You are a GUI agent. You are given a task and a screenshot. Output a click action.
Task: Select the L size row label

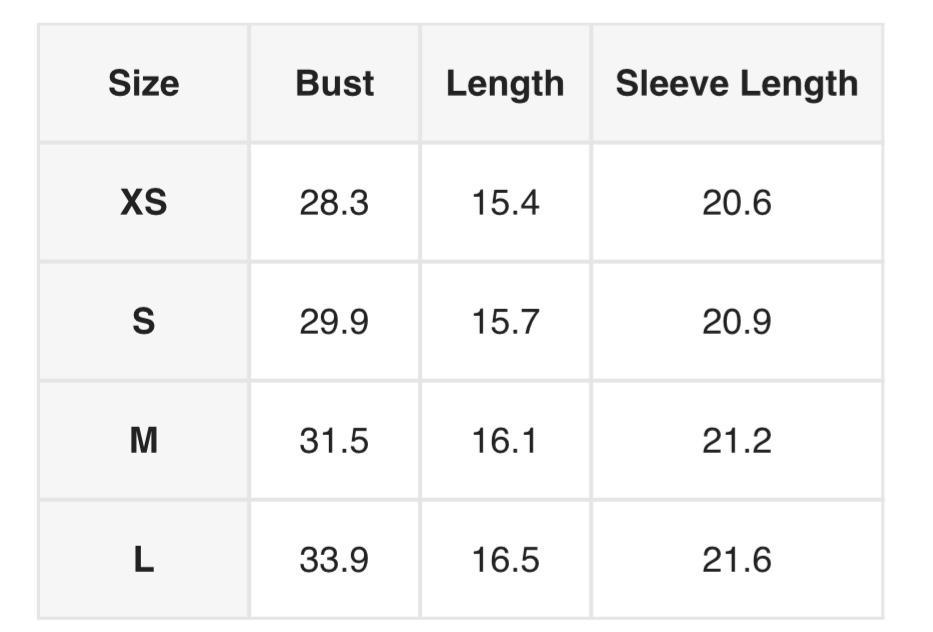coord(144,560)
